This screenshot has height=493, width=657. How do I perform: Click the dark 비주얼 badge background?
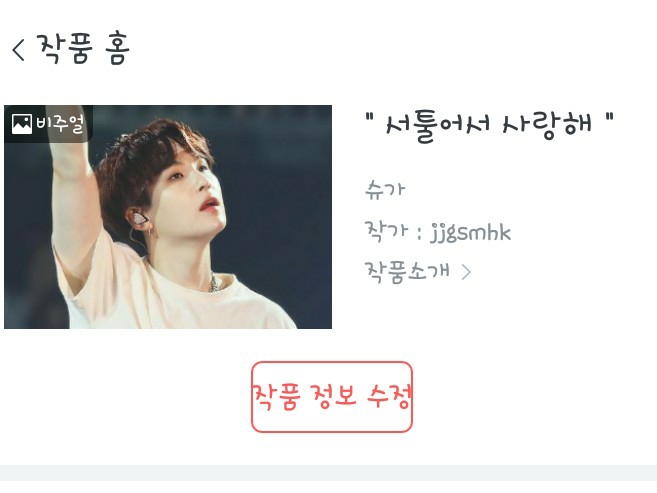[48, 124]
